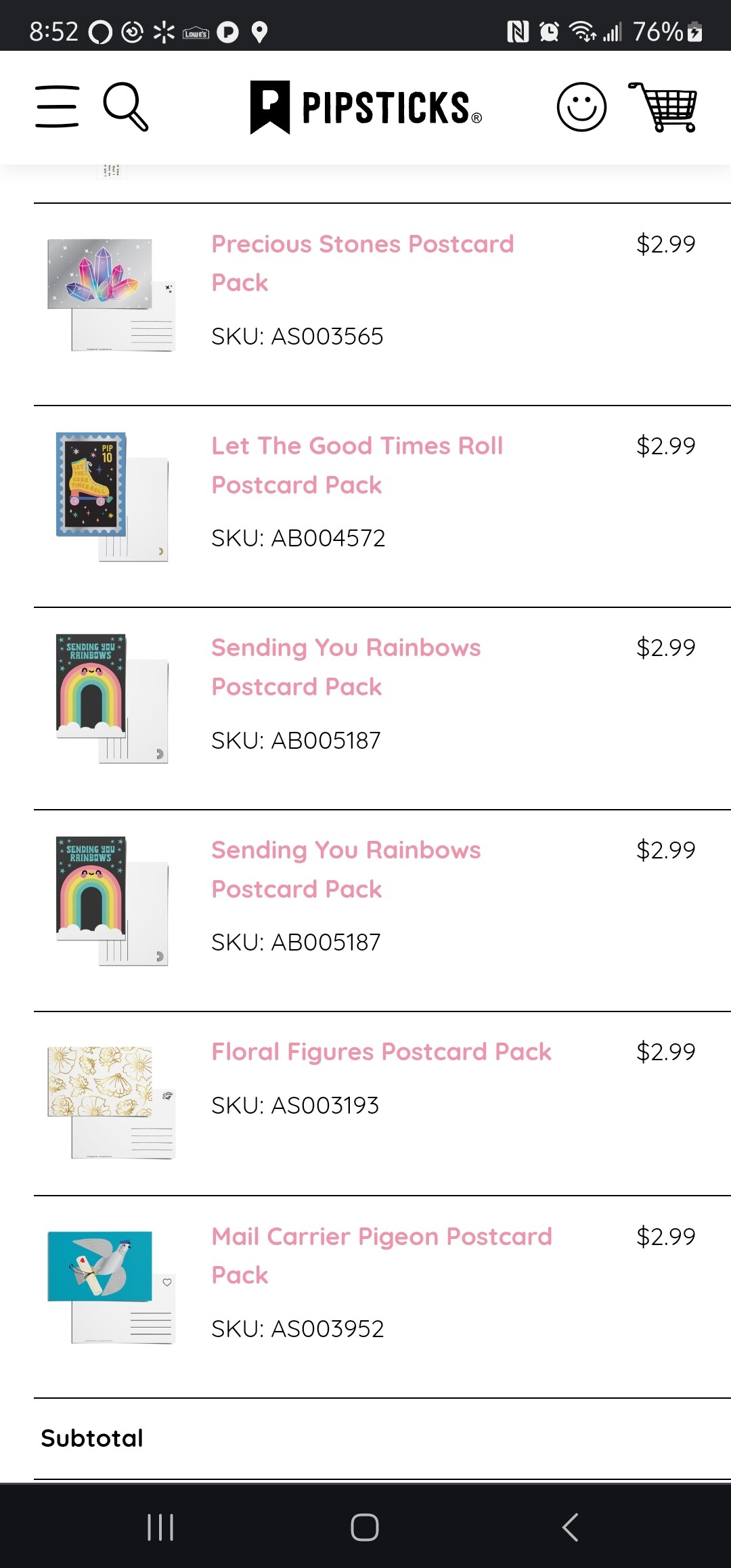731x1568 pixels.
Task: Tap the Precious Stones crystal postcard thumbnail
Action: tap(111, 295)
